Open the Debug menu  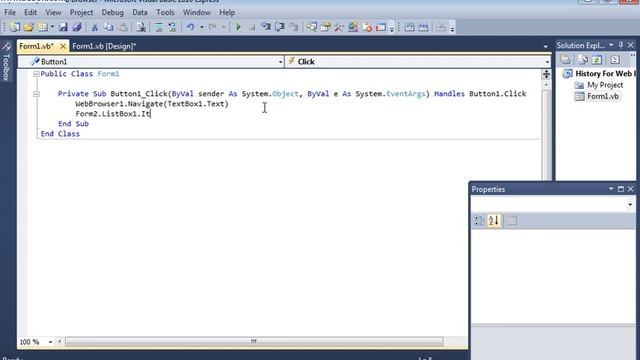pyautogui.click(x=113, y=13)
